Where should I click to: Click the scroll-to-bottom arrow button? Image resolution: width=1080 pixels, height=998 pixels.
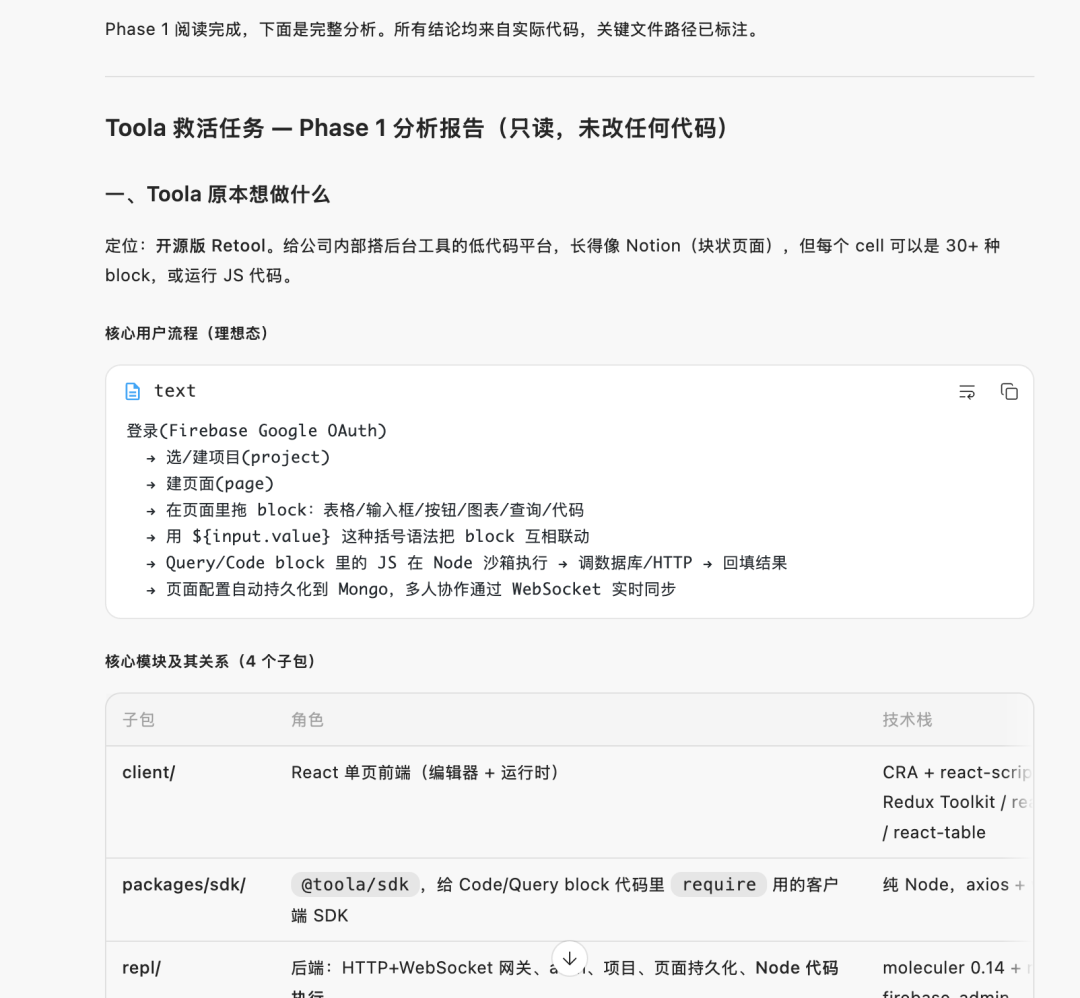pos(570,958)
